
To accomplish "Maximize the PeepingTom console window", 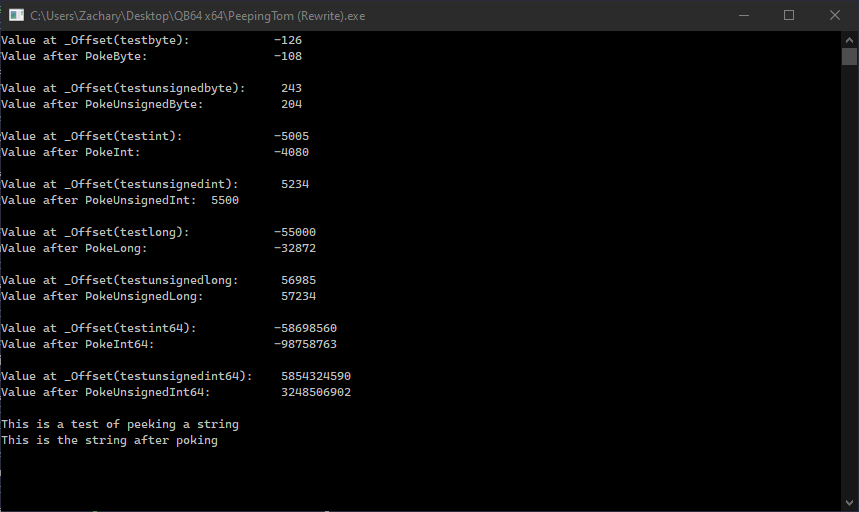I will point(789,15).
